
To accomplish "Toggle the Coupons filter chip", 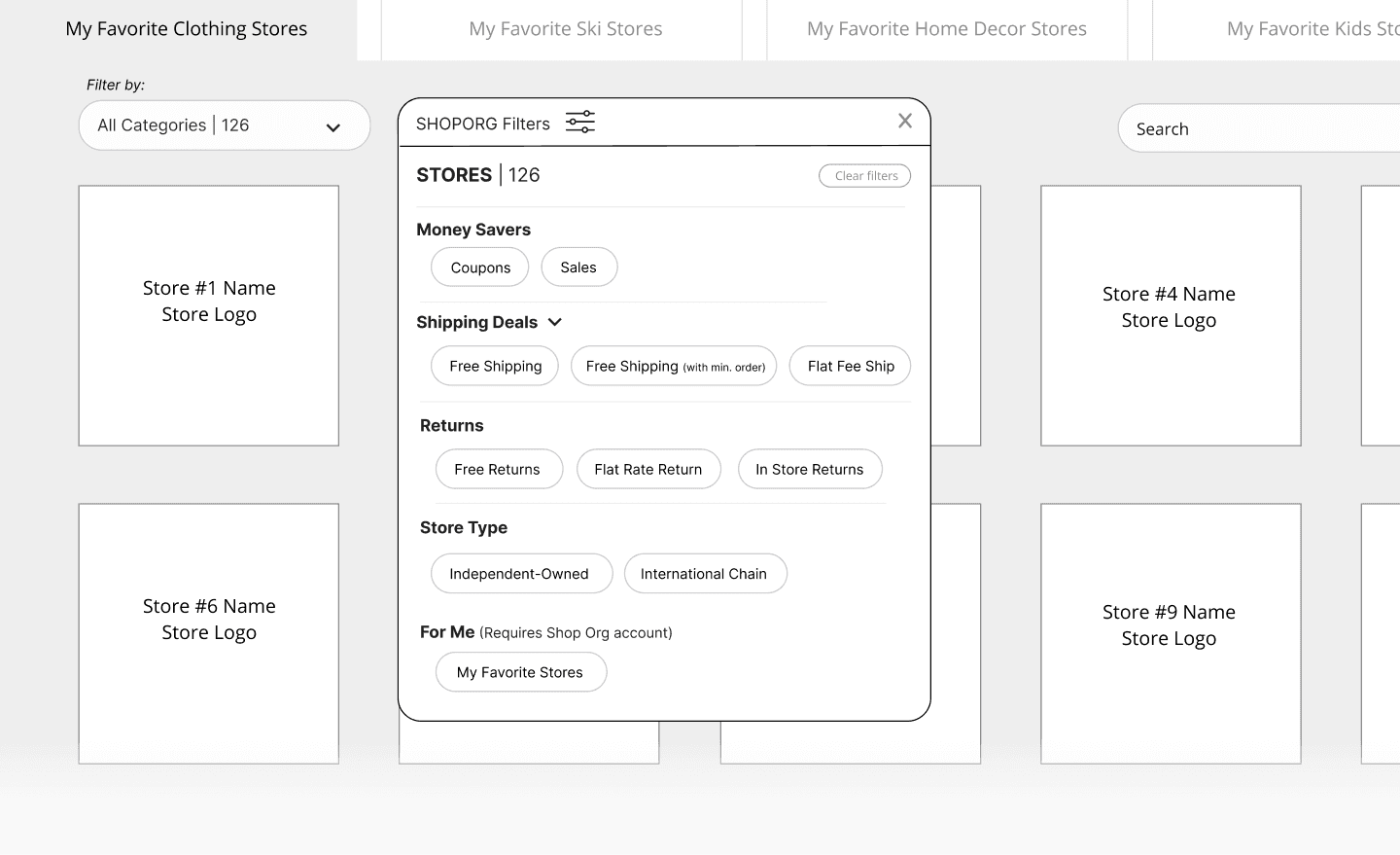I will (x=480, y=267).
